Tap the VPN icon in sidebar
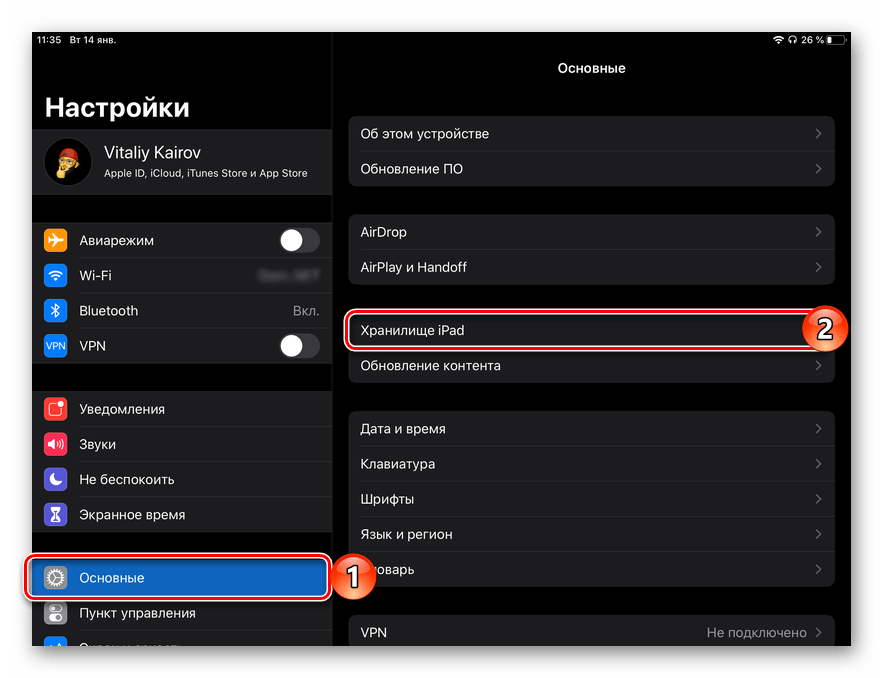883x678 pixels. tap(56, 346)
